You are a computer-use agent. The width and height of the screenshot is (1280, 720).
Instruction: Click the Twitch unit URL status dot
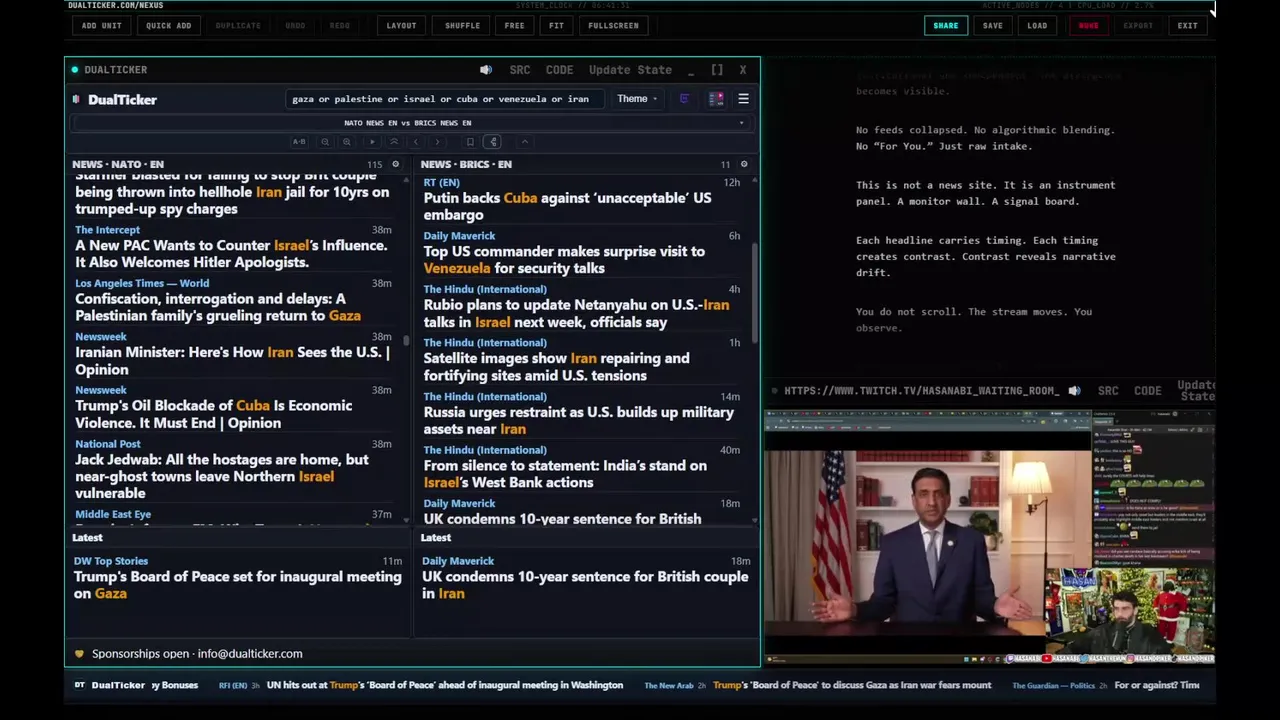tap(774, 391)
